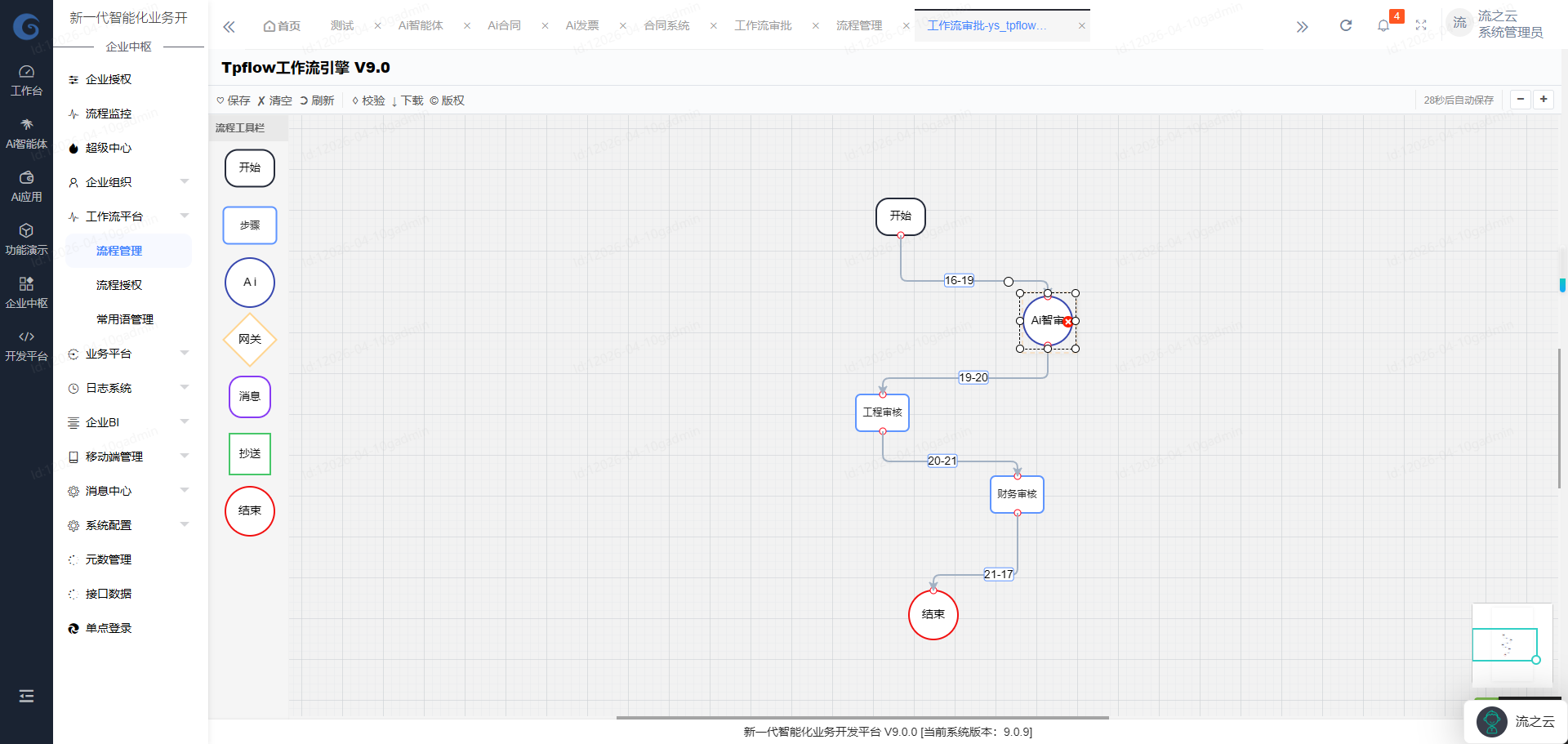Choose the 抄送 node in toolbar
This screenshot has width=1568, height=744.
click(x=250, y=454)
